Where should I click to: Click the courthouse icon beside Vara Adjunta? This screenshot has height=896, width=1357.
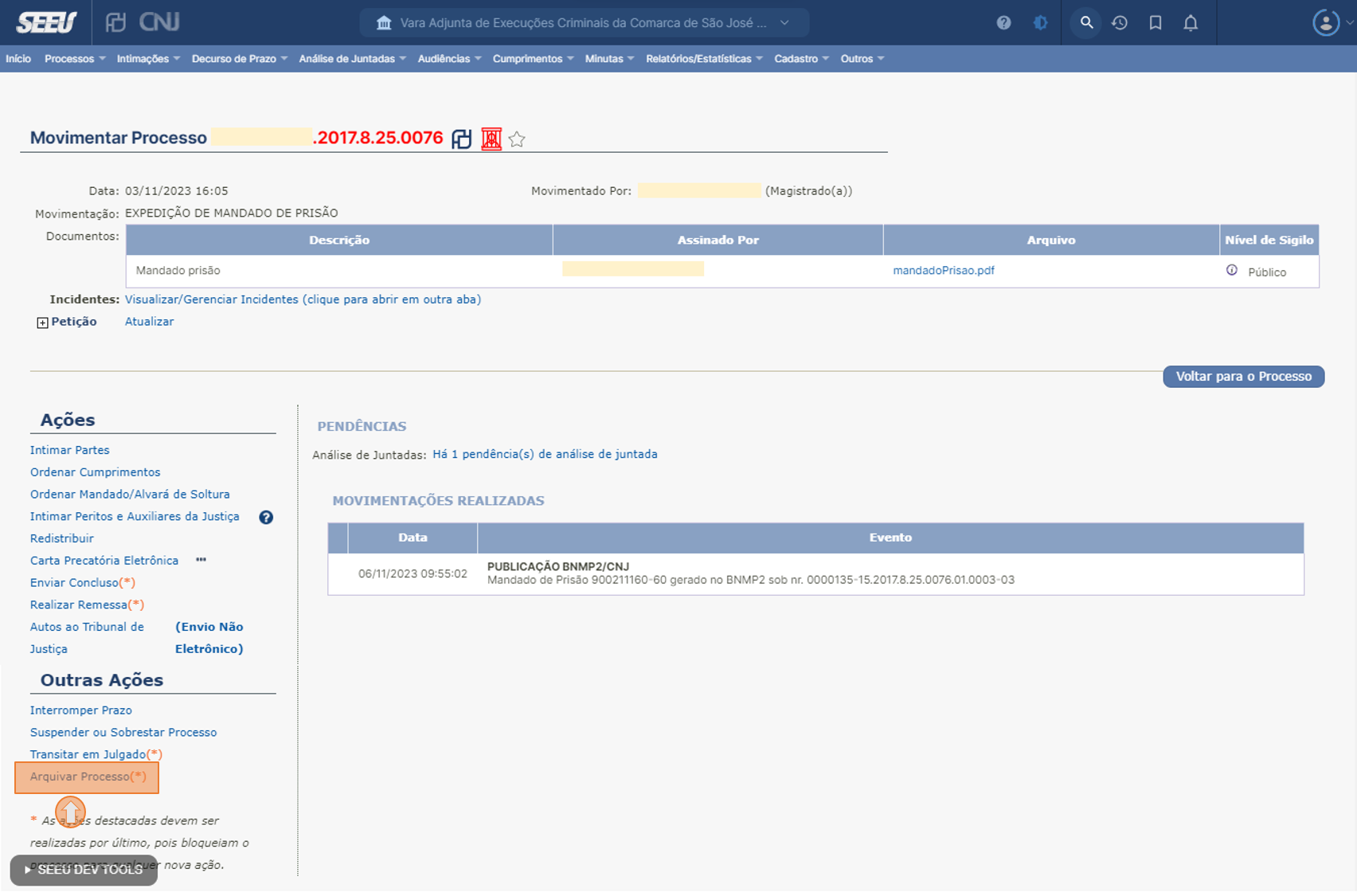[x=384, y=23]
